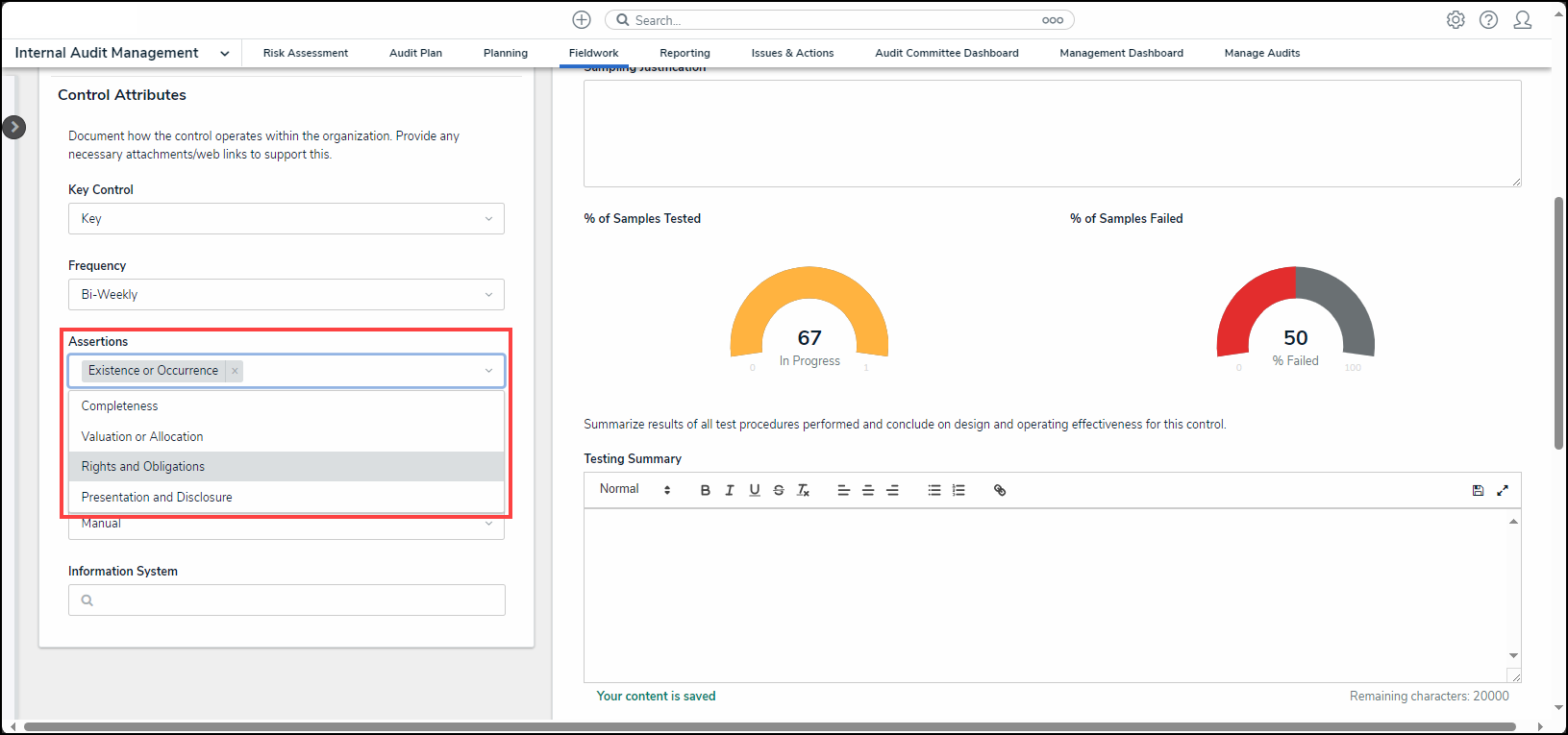The height and width of the screenshot is (735, 1568).
Task: Remove the Existence or Occurrence assertion tag
Action: [x=235, y=371]
